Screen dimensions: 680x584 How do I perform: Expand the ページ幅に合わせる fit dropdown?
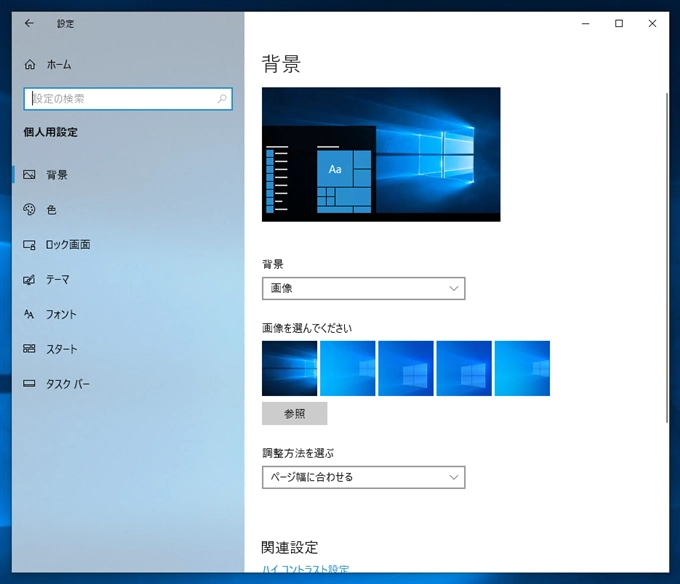(x=363, y=477)
